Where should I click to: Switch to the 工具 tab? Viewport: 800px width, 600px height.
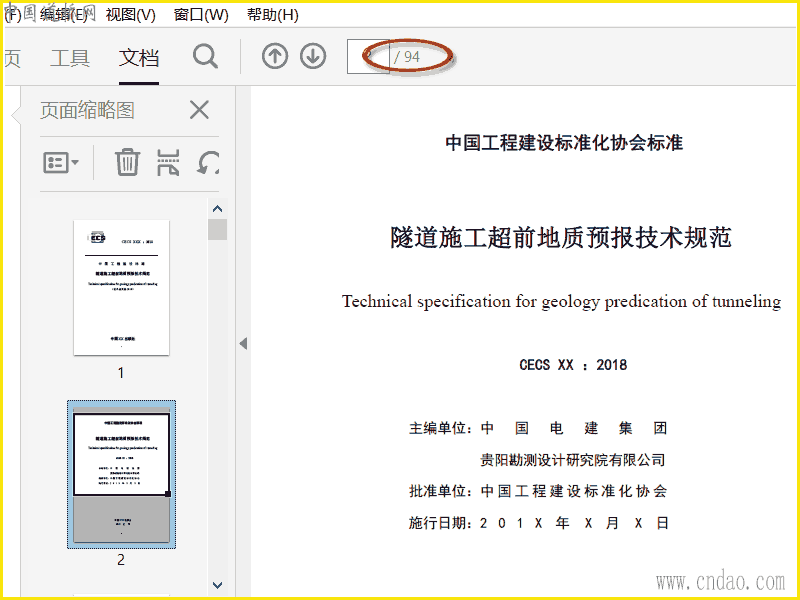[x=70, y=58]
